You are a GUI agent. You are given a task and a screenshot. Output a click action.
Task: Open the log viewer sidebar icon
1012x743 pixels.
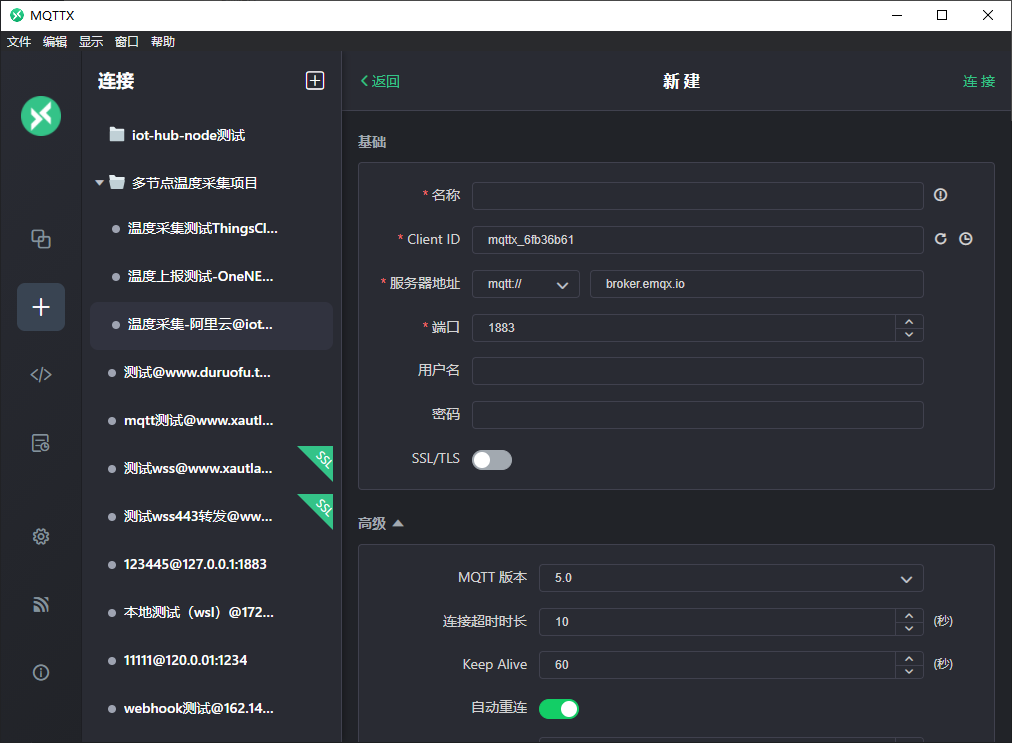(41, 443)
